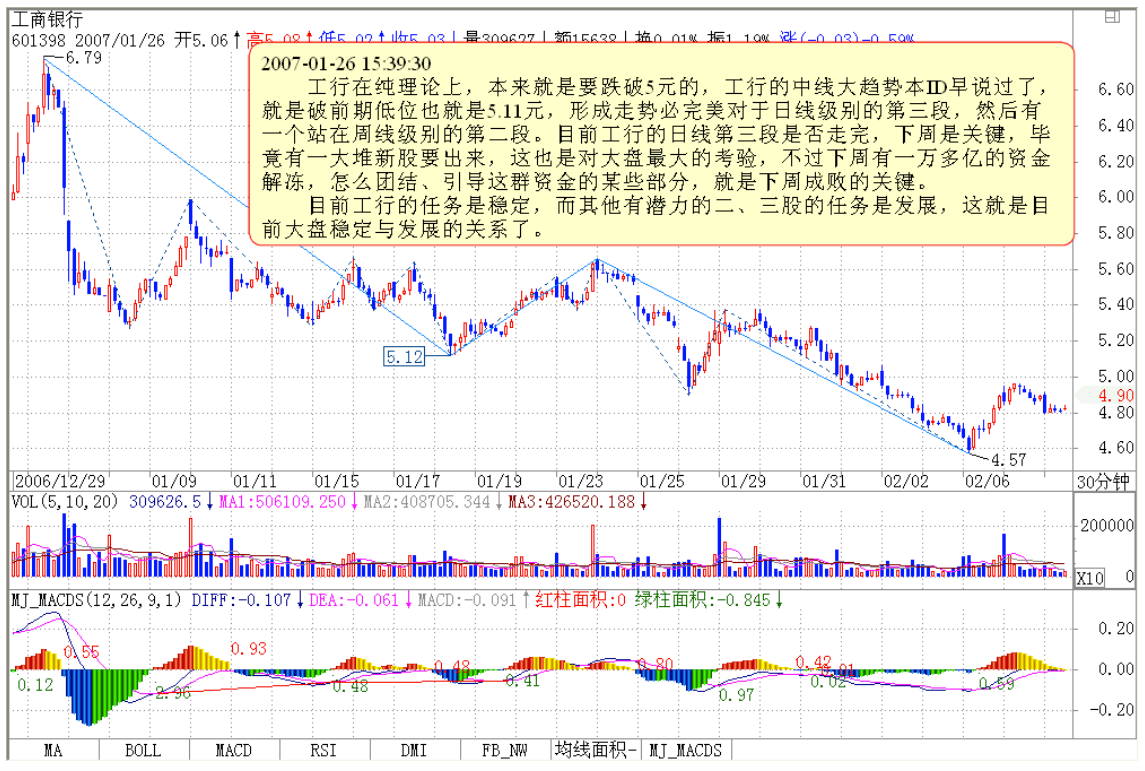Image resolution: width=1145 pixels, height=771 pixels.
Task: Click the 200000 volume axis label
Action: pos(1107,526)
